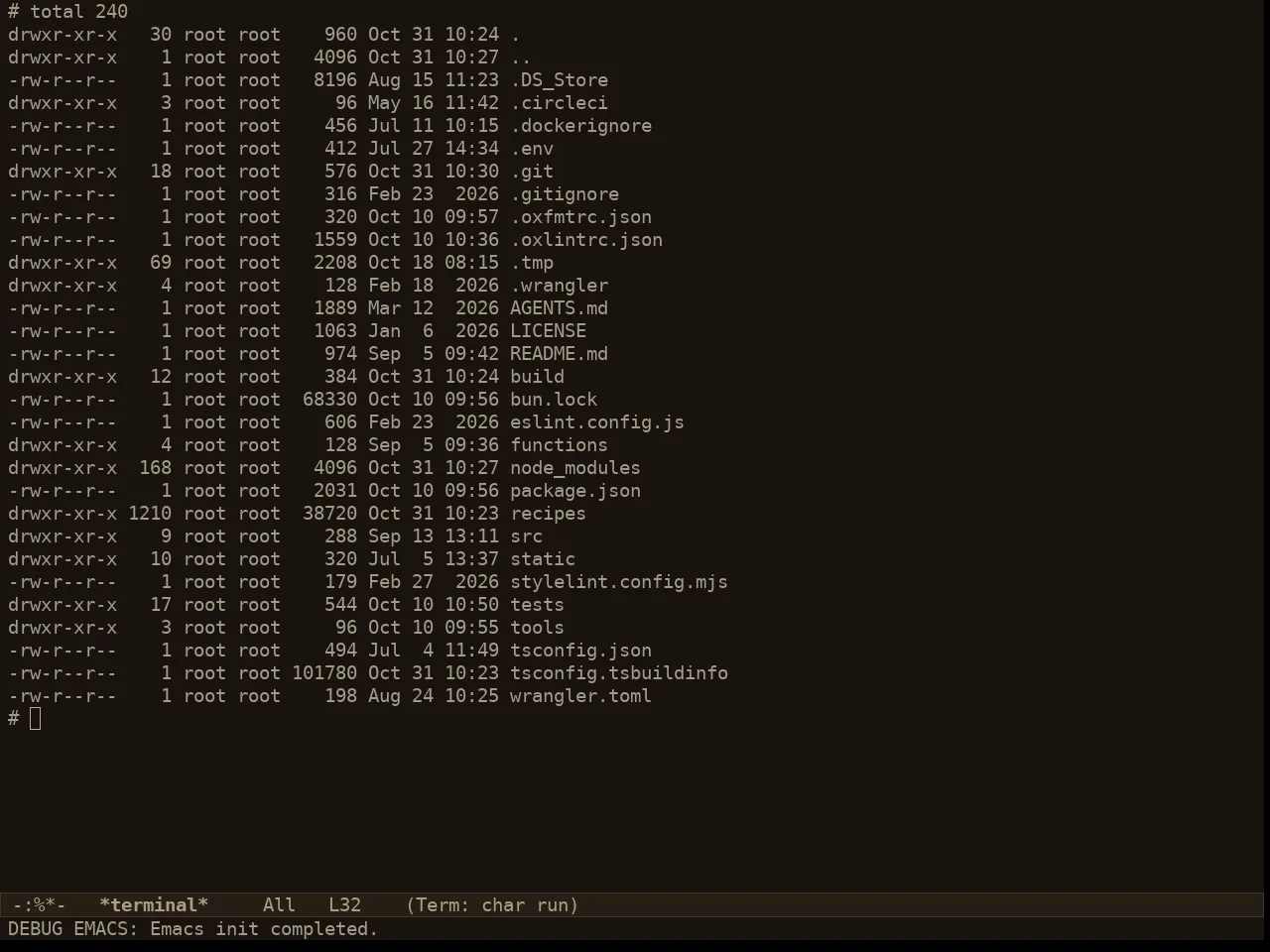This screenshot has width=1270, height=952.
Task: Click the bun.lock file name
Action: click(554, 400)
